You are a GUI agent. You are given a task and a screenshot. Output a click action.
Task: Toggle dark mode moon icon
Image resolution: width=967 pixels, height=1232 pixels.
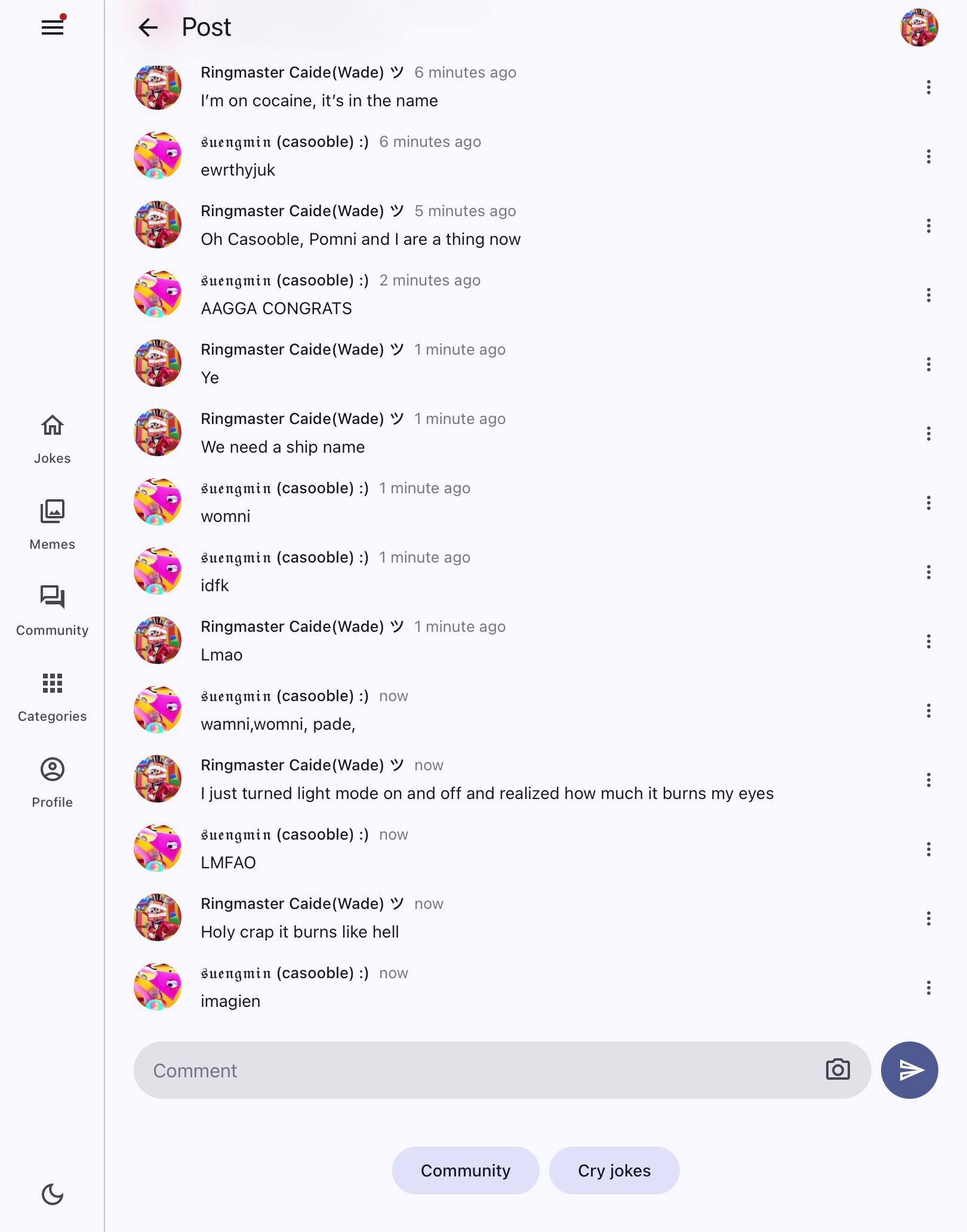tap(53, 1194)
